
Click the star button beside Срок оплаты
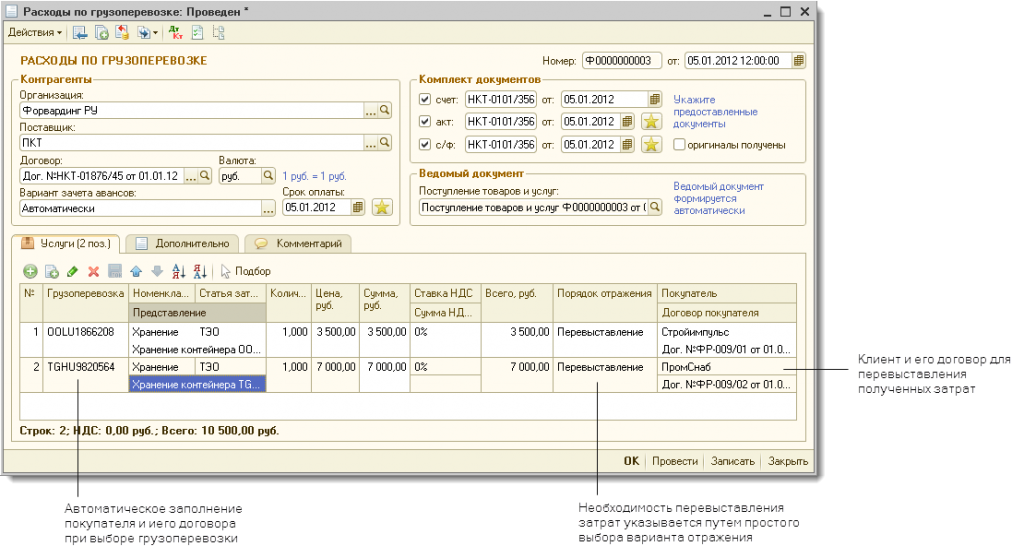[x=381, y=208]
